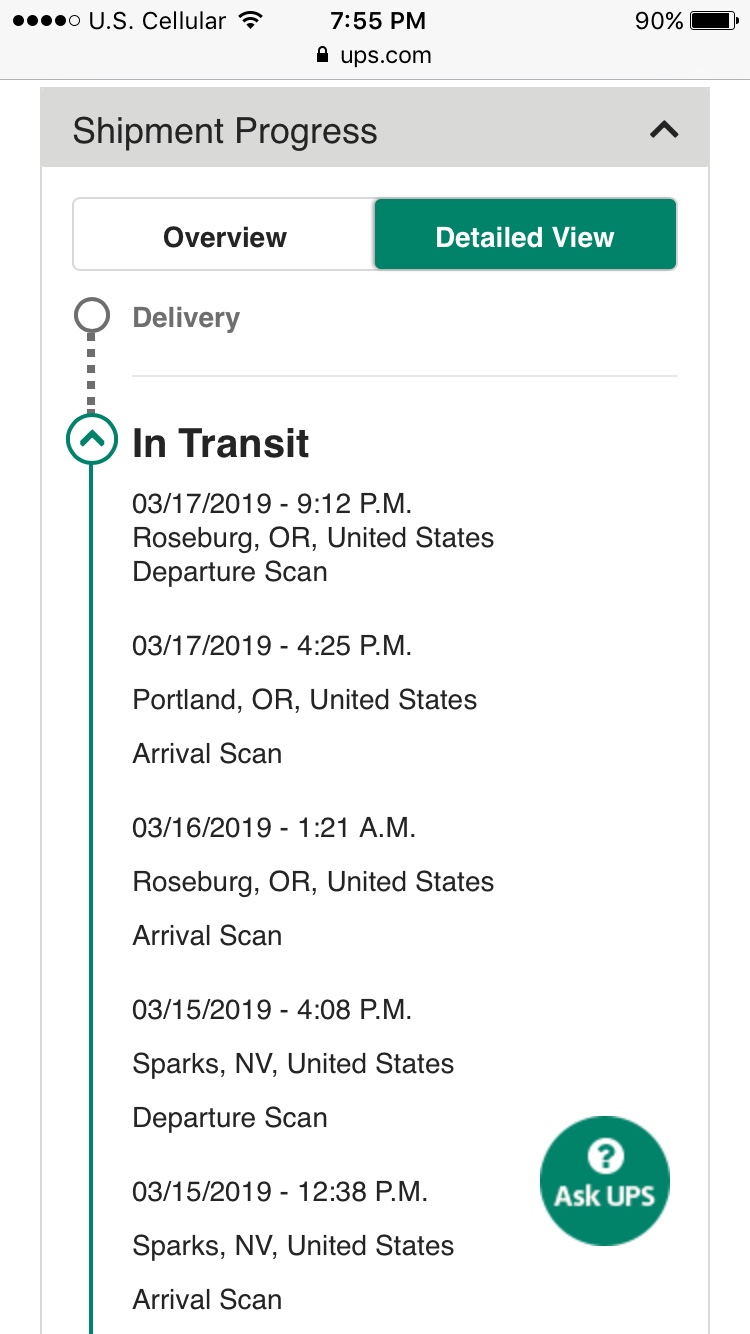Open the Ask UPS help button
The image size is (750, 1334).
tap(604, 1180)
